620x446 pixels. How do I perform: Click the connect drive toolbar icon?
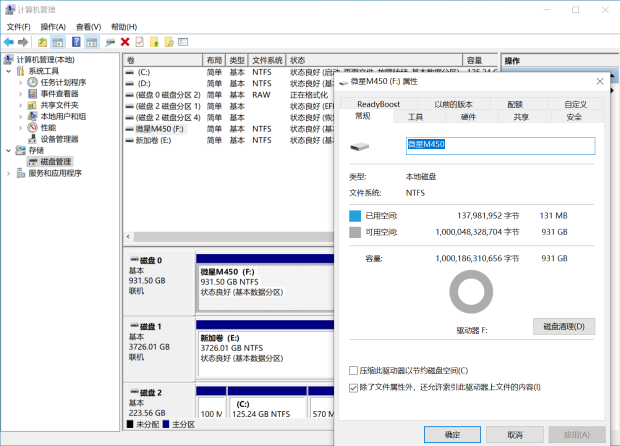point(110,42)
